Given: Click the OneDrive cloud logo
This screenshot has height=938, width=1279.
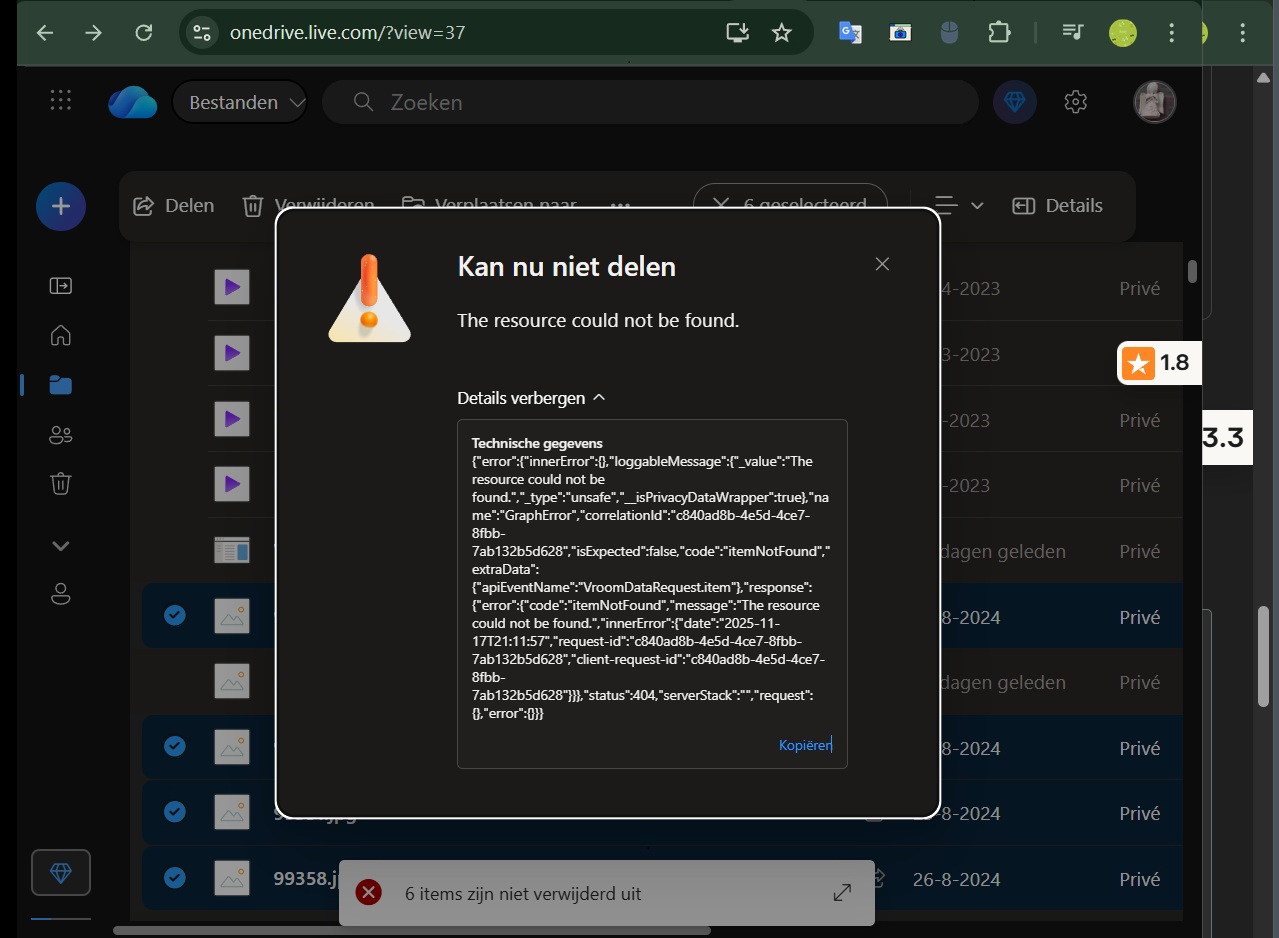Looking at the screenshot, I should coord(133,102).
